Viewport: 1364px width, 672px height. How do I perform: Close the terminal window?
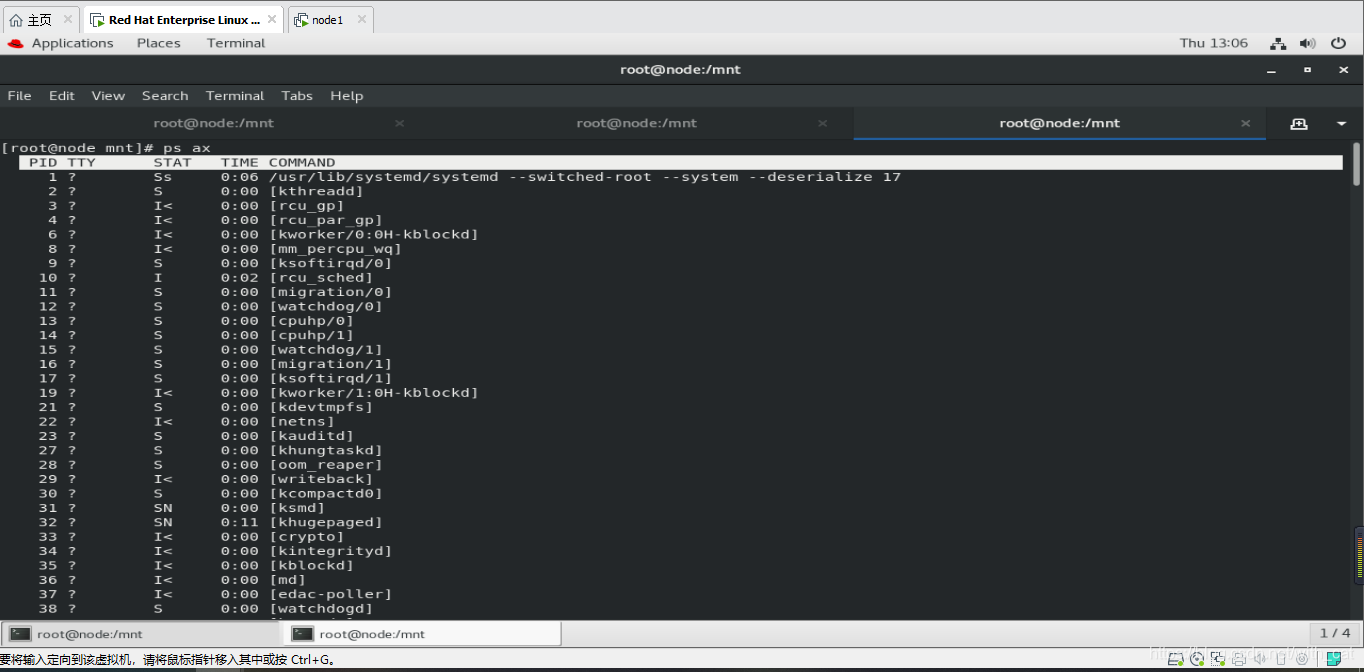(x=1342, y=70)
